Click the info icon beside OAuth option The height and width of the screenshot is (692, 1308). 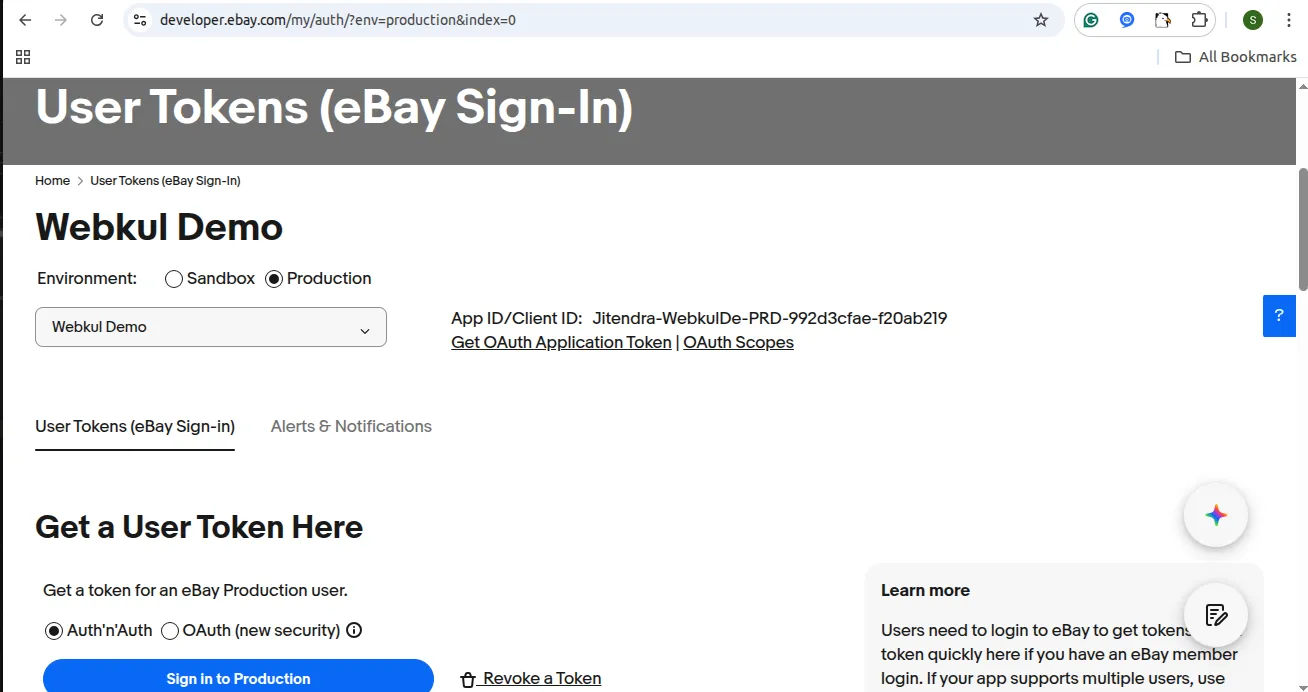[354, 630]
